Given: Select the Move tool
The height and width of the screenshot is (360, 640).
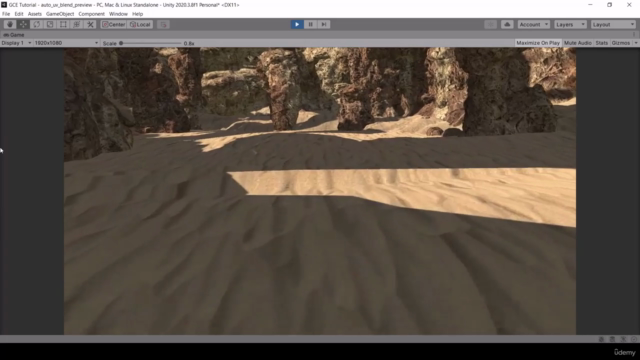Looking at the screenshot, I should click(x=23, y=24).
